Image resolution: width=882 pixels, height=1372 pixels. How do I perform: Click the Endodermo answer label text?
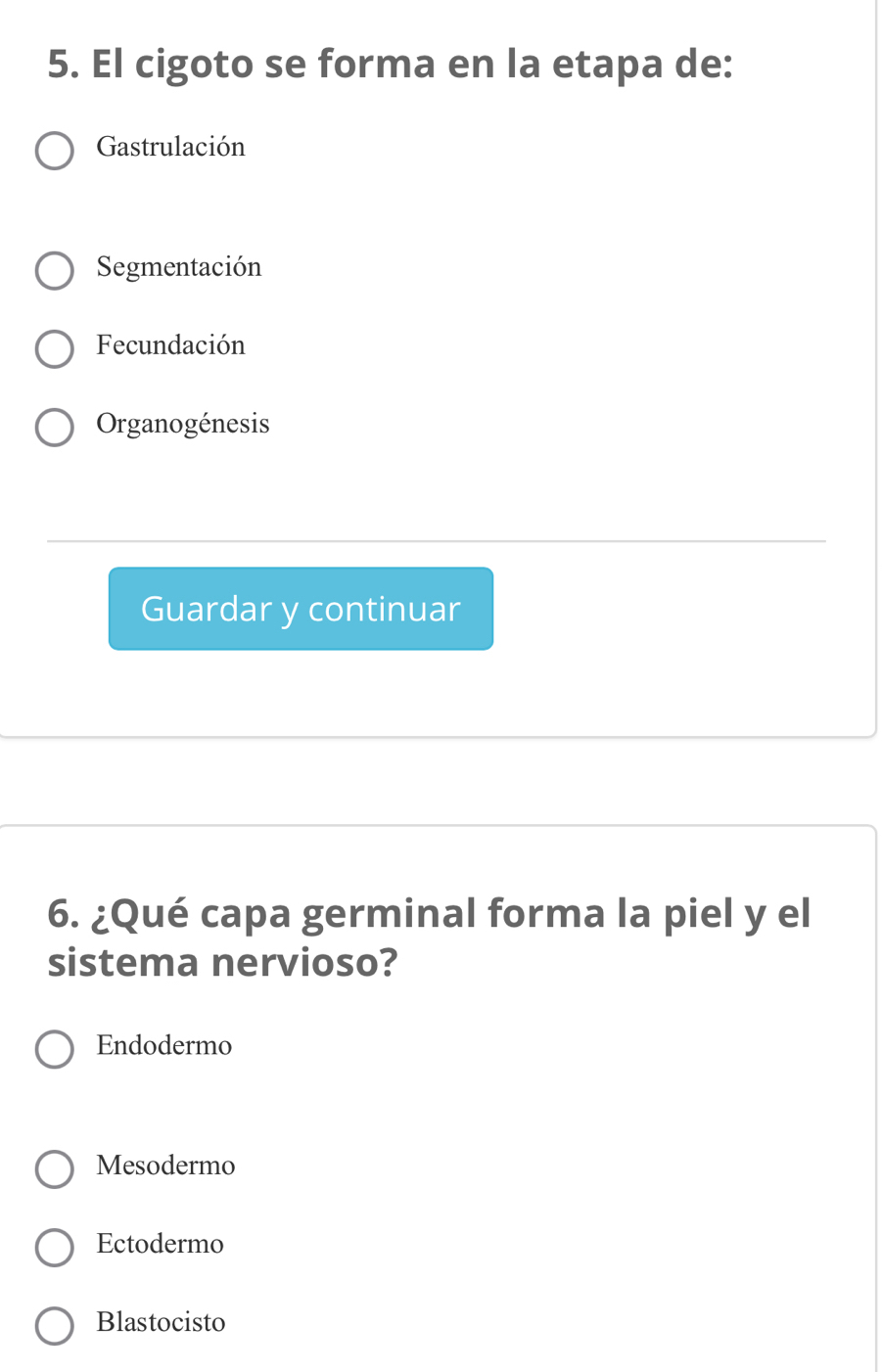point(164,1046)
